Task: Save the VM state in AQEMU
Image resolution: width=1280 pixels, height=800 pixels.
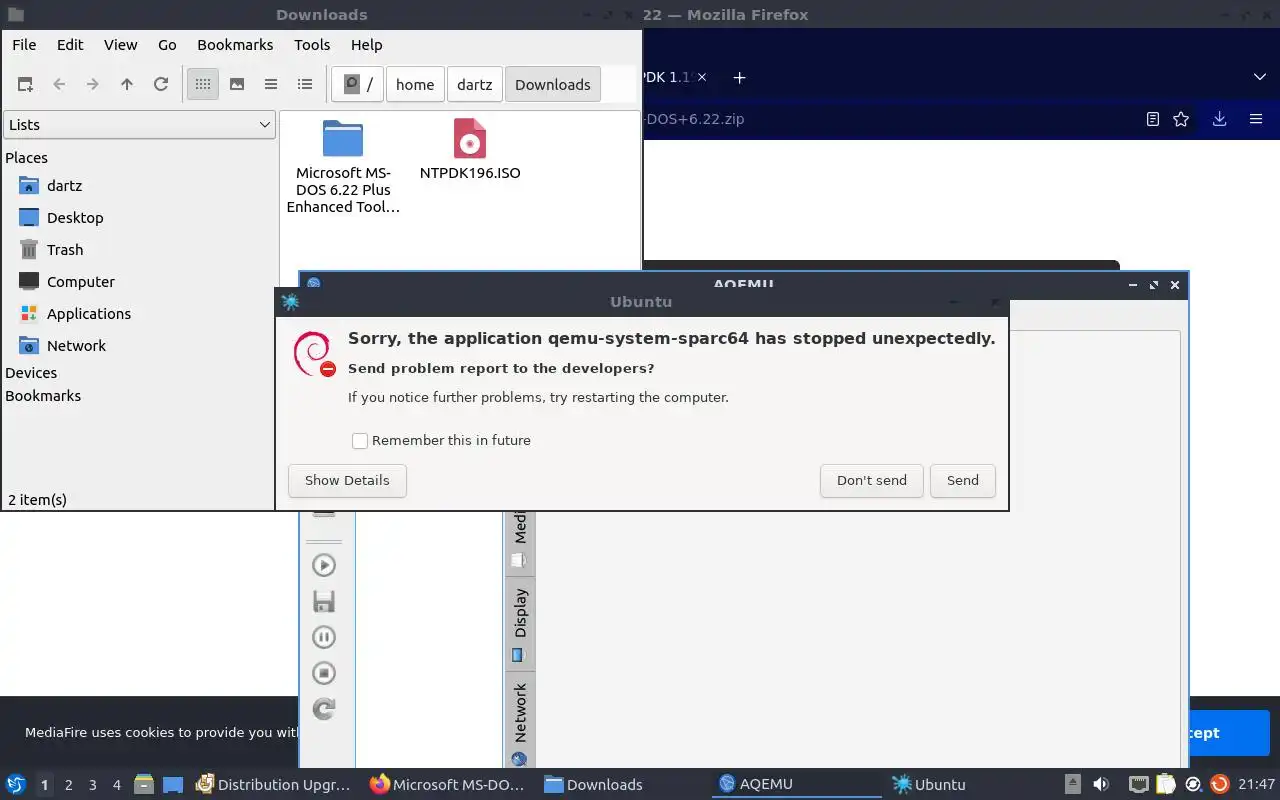Action: (324, 601)
